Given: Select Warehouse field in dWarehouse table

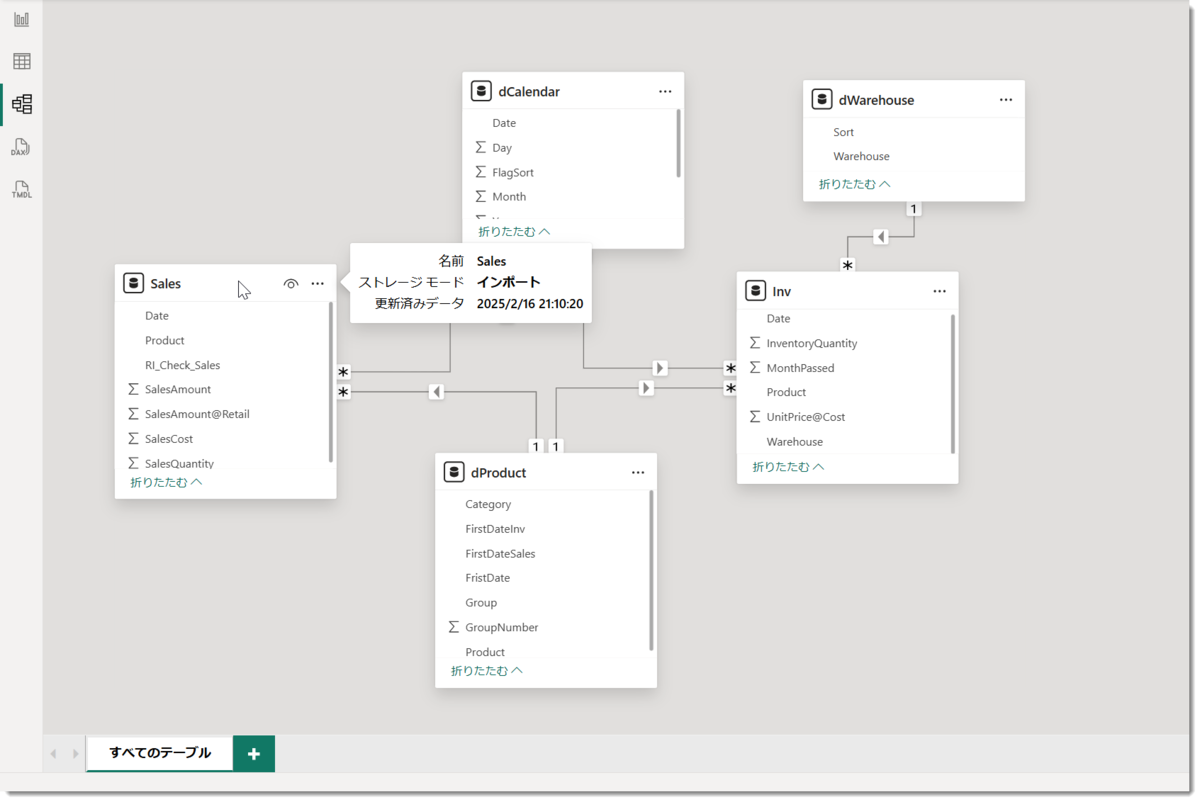Looking at the screenshot, I should [x=861, y=156].
